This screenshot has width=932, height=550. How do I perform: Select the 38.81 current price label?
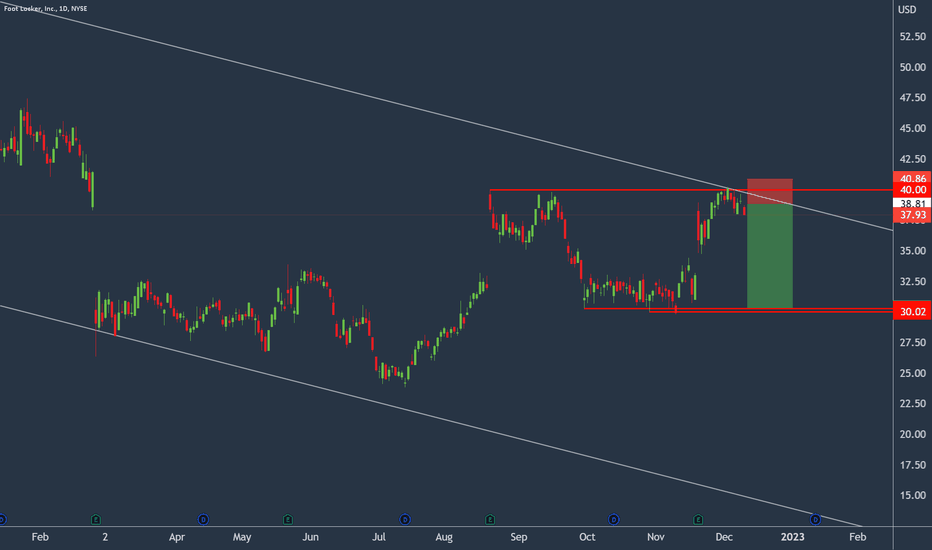coord(912,203)
